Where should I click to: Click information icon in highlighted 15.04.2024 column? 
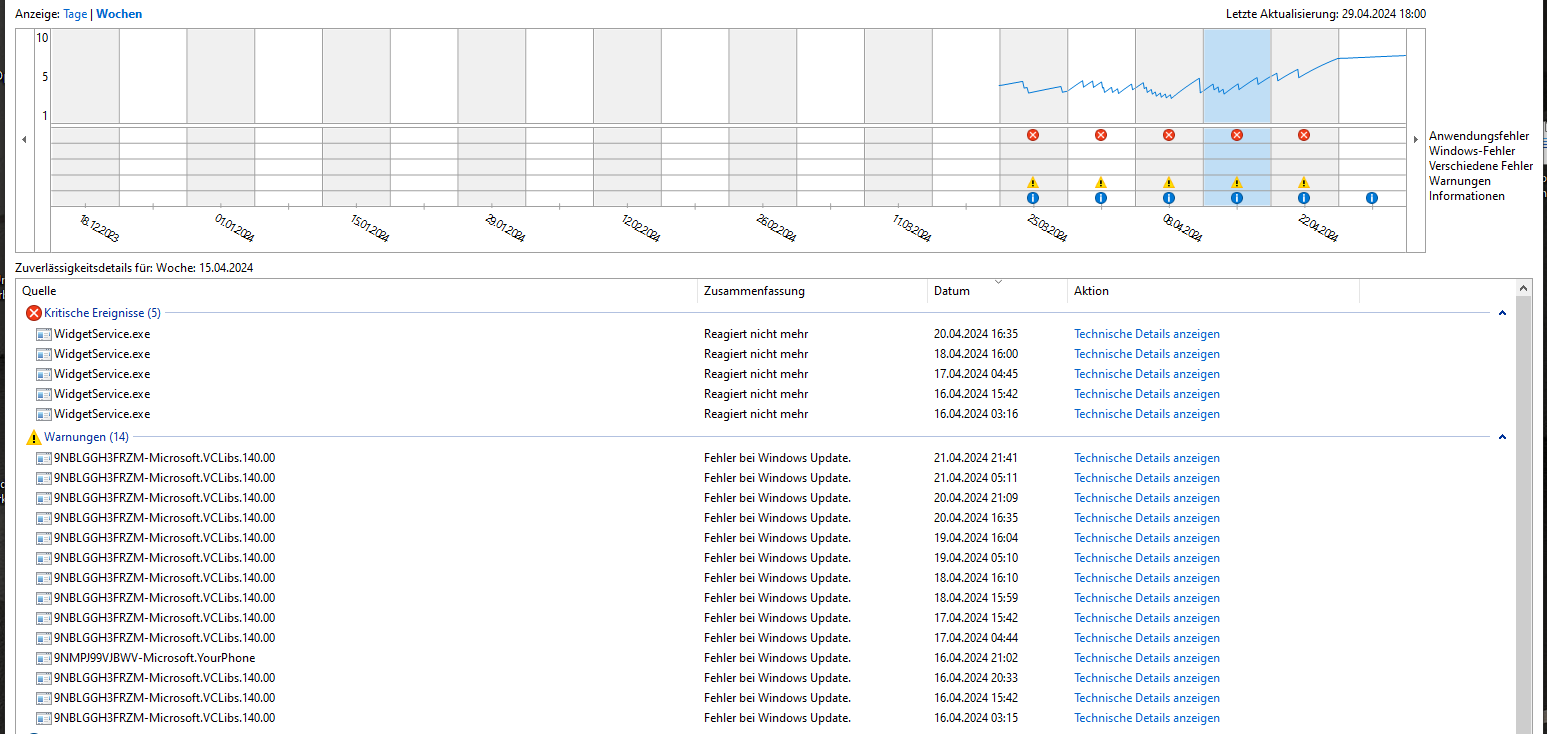pyautogui.click(x=1237, y=198)
